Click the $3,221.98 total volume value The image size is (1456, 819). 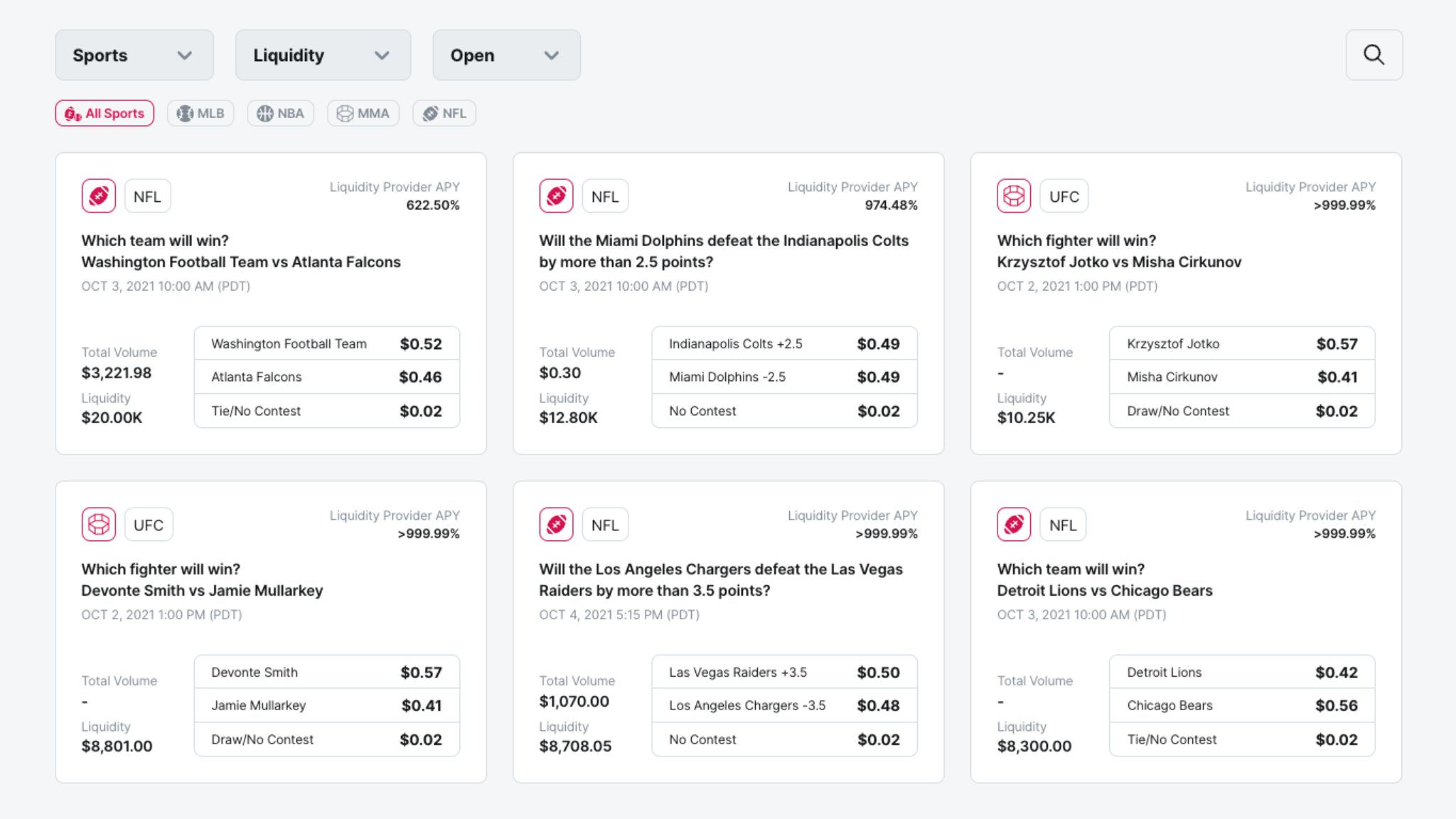coord(117,373)
